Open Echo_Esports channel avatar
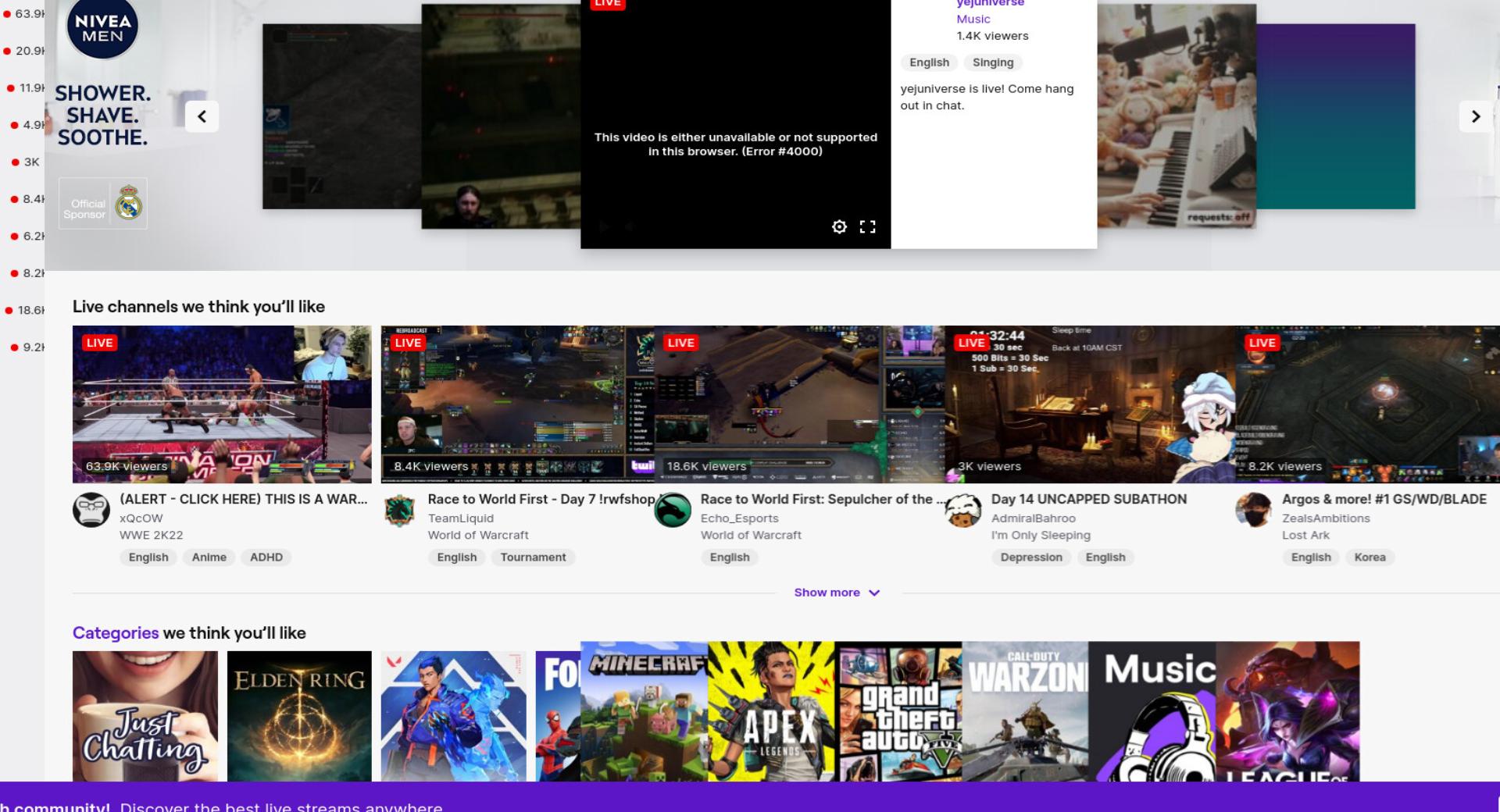This screenshot has width=1500, height=812. tap(672, 511)
